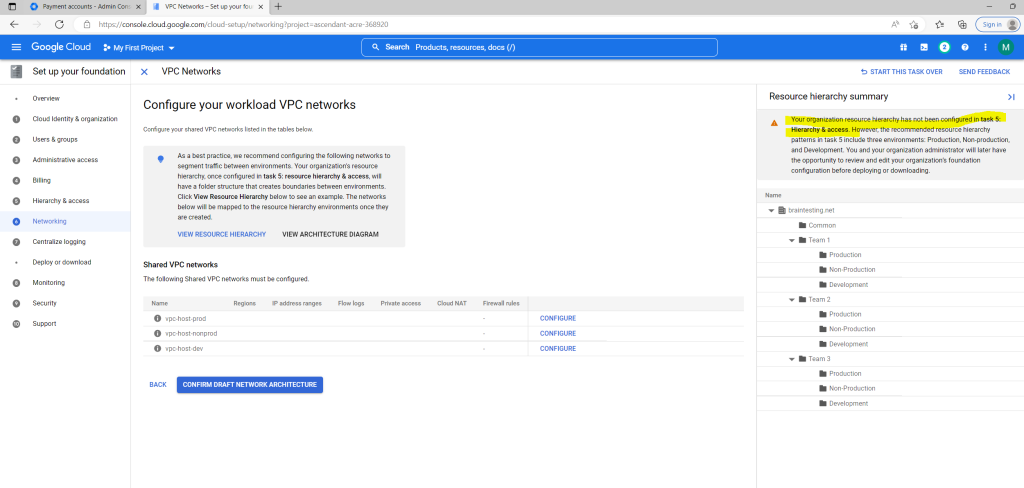This screenshot has width=1024, height=488.
Task: Click CONFIGURE for vpc-host-nonprod
Action: [x=558, y=333]
